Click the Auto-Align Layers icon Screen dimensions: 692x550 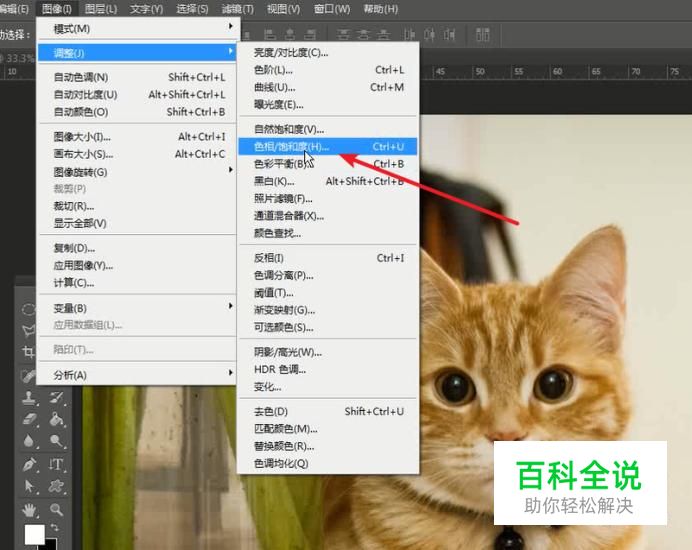point(482,34)
